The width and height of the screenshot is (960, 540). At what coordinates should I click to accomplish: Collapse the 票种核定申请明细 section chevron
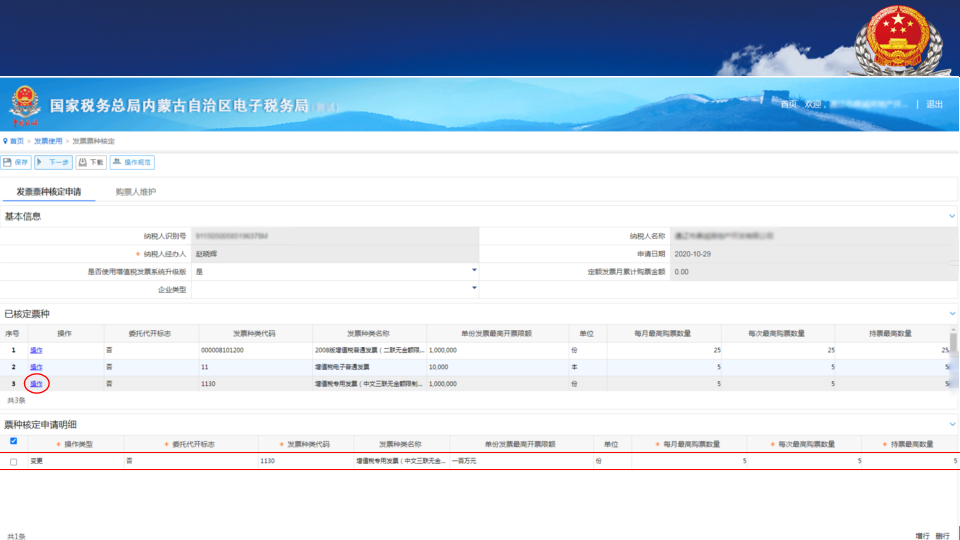coord(952,424)
